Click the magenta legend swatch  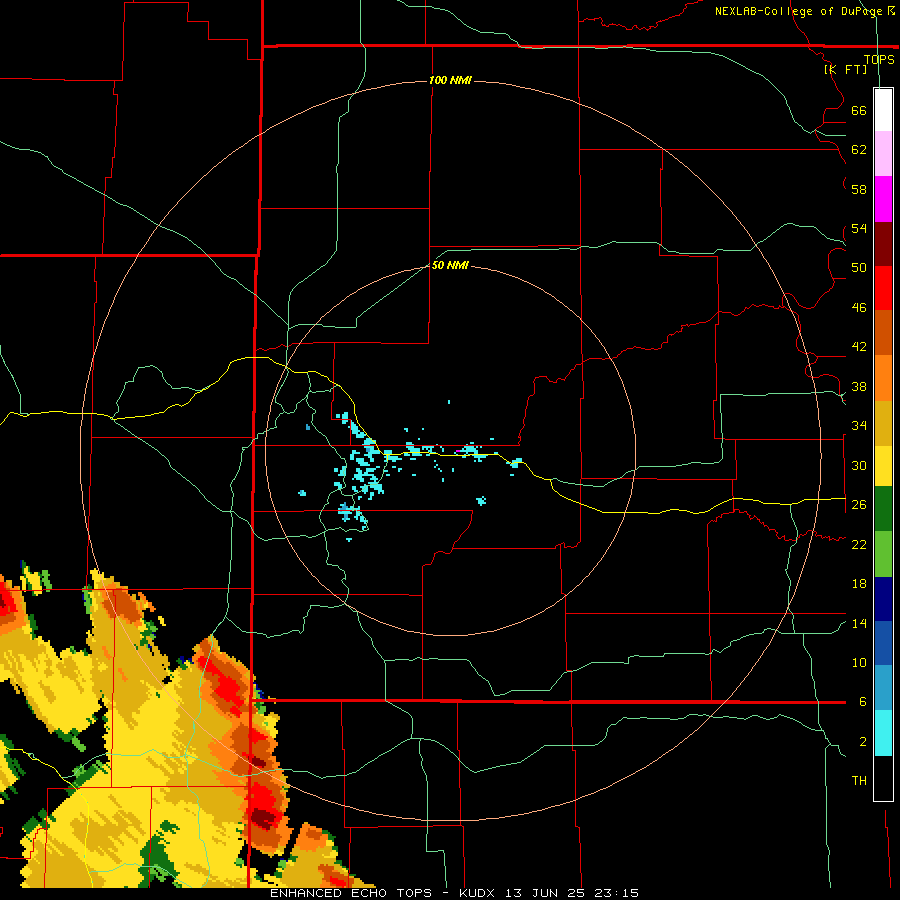click(x=883, y=199)
